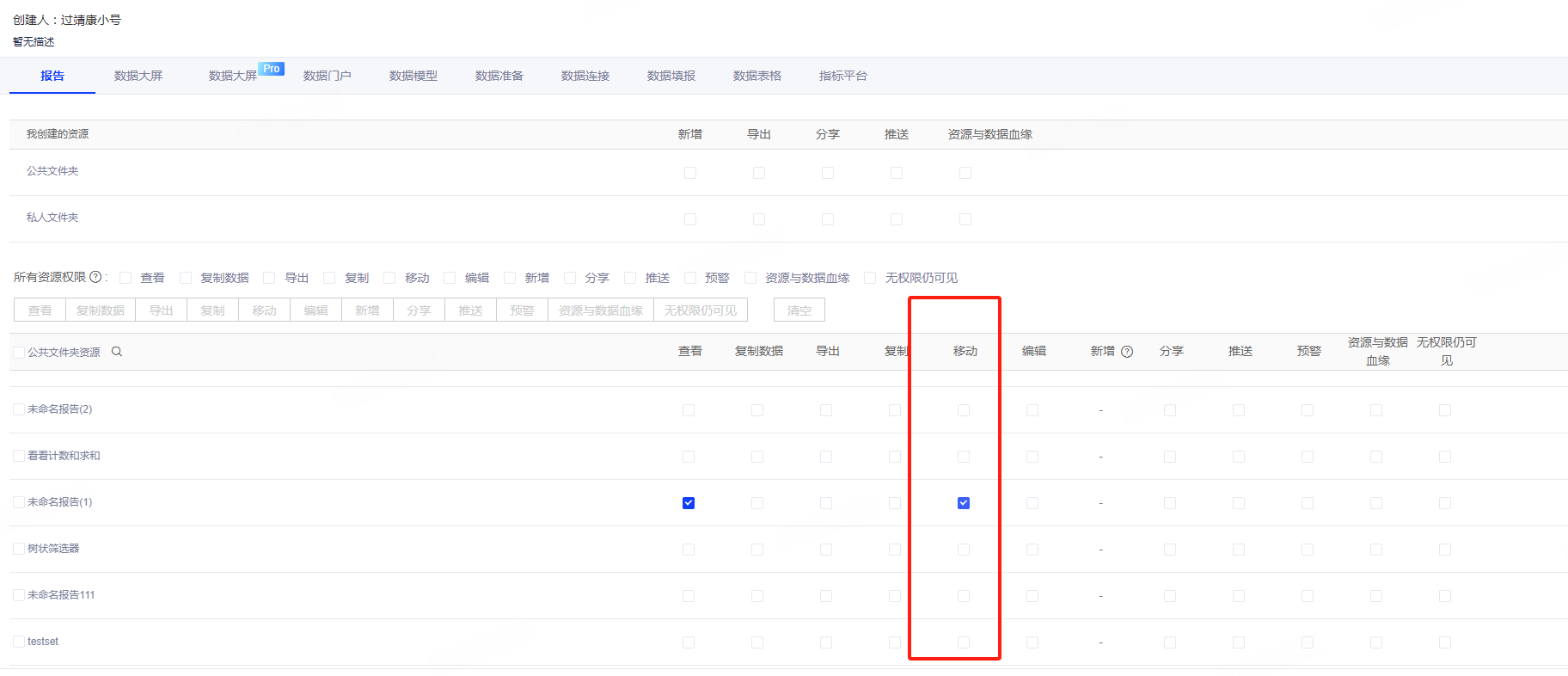This screenshot has height=676, width=1568.
Task: Open the 数据大屏 tab with Pro badge
Action: tap(233, 76)
